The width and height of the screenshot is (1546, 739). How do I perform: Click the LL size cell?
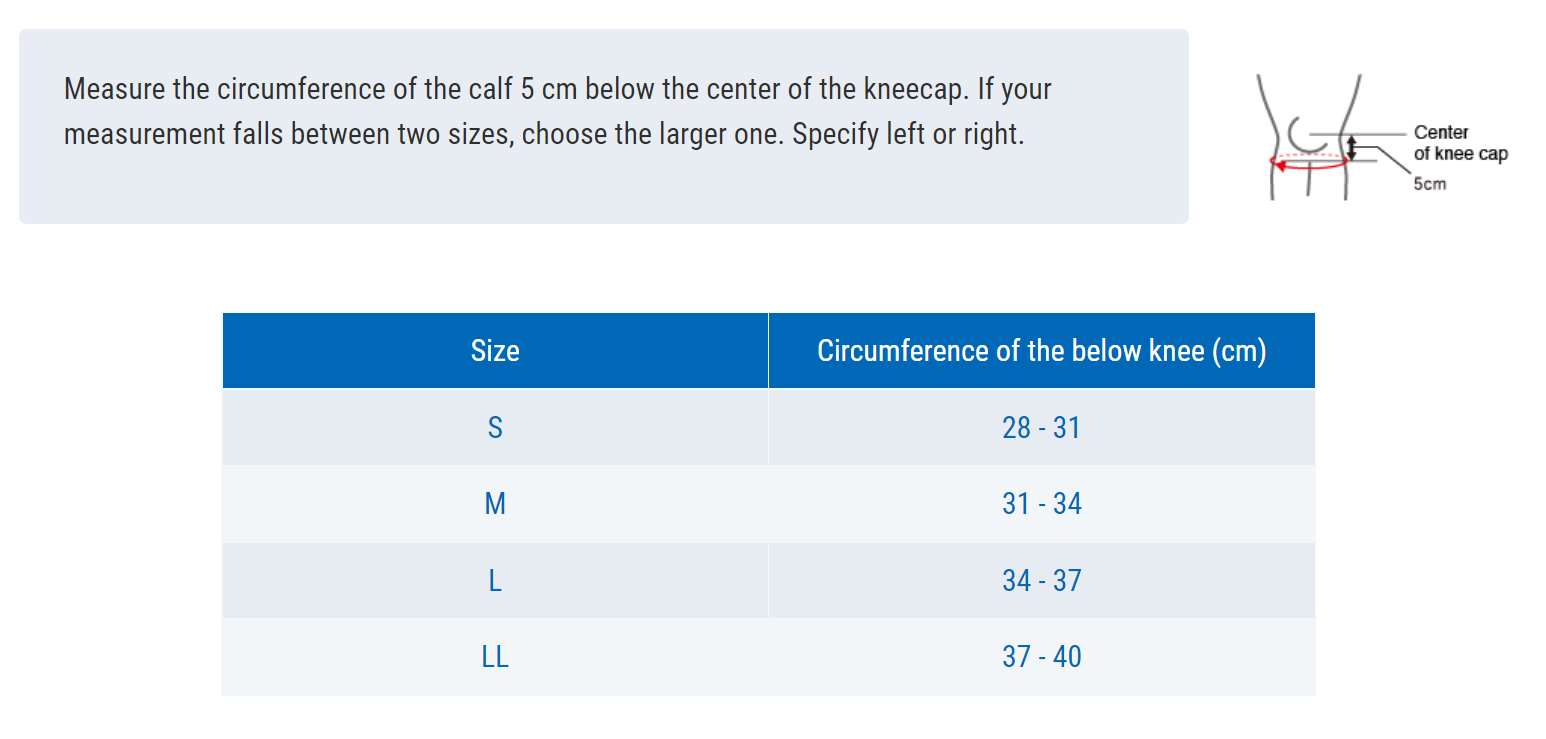[x=495, y=657]
